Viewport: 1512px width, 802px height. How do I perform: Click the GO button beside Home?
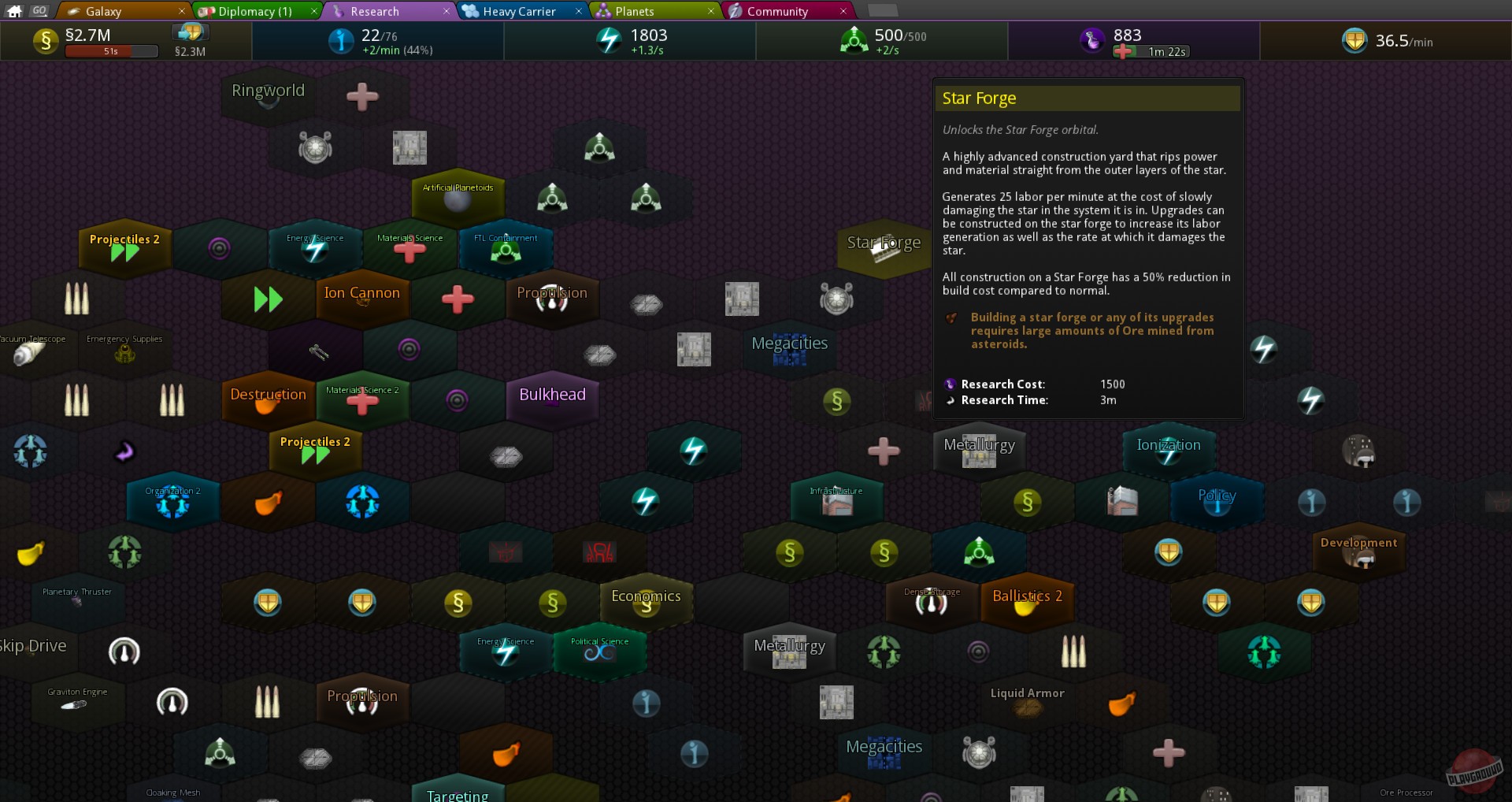39,11
